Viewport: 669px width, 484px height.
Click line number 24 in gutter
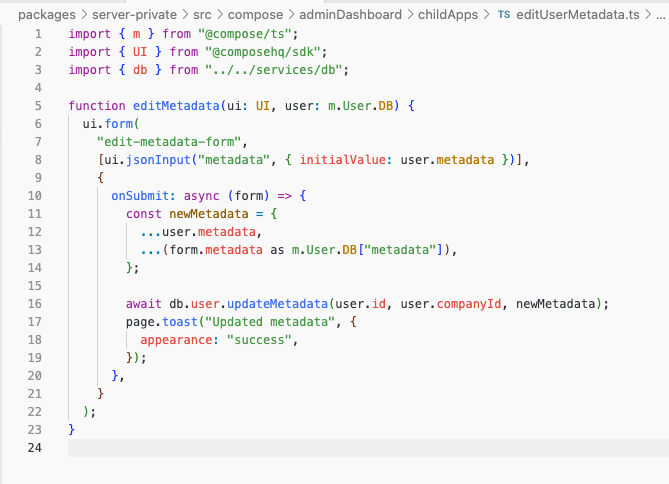click(35, 447)
